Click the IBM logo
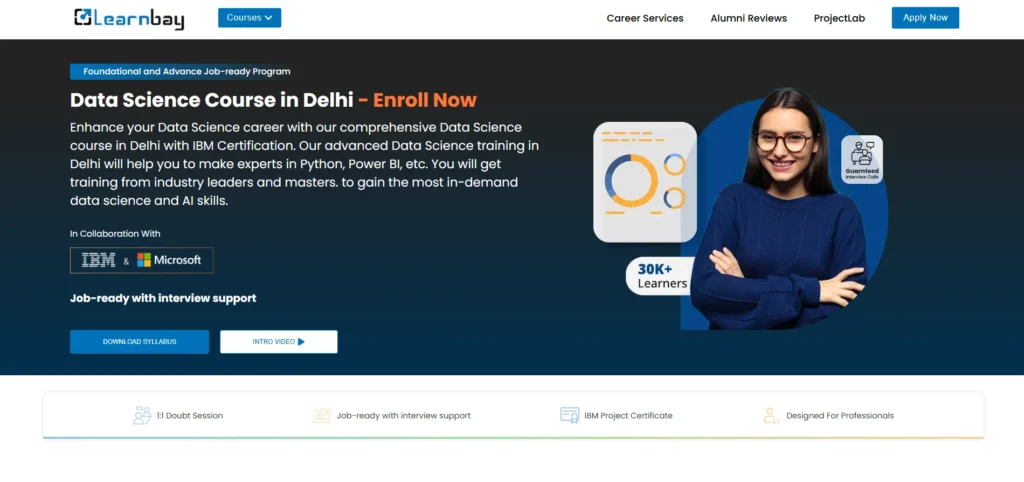Viewport: 1024px width, 482px height. click(x=99, y=260)
